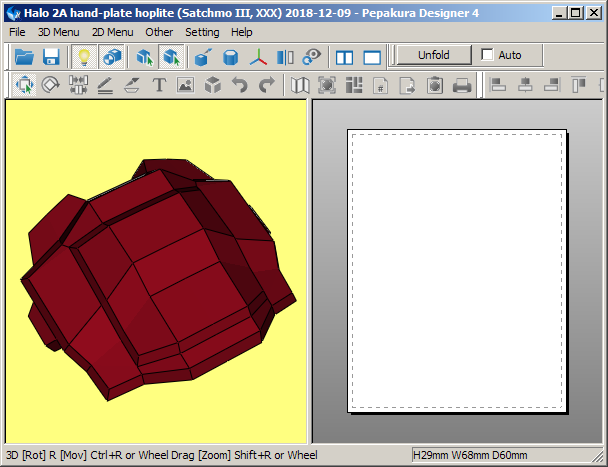Click the export page arrow icon
Image resolution: width=608 pixels, height=467 pixels.
point(408,85)
